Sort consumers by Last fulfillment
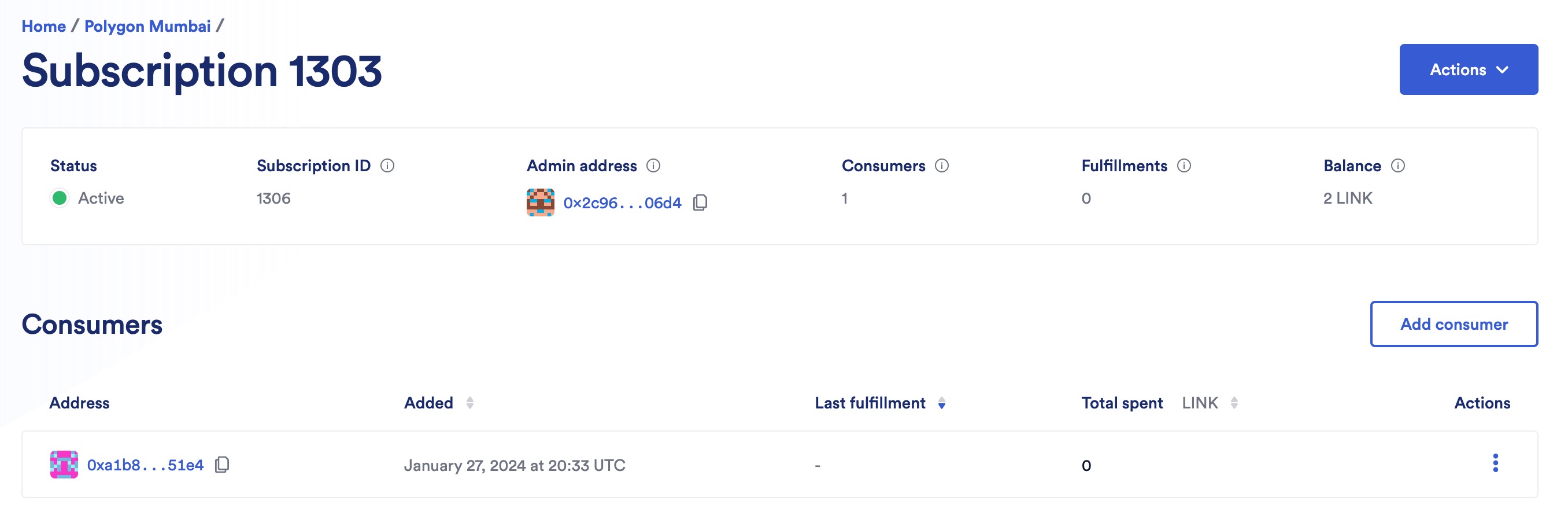This screenshot has width=1568, height=523. [x=943, y=403]
